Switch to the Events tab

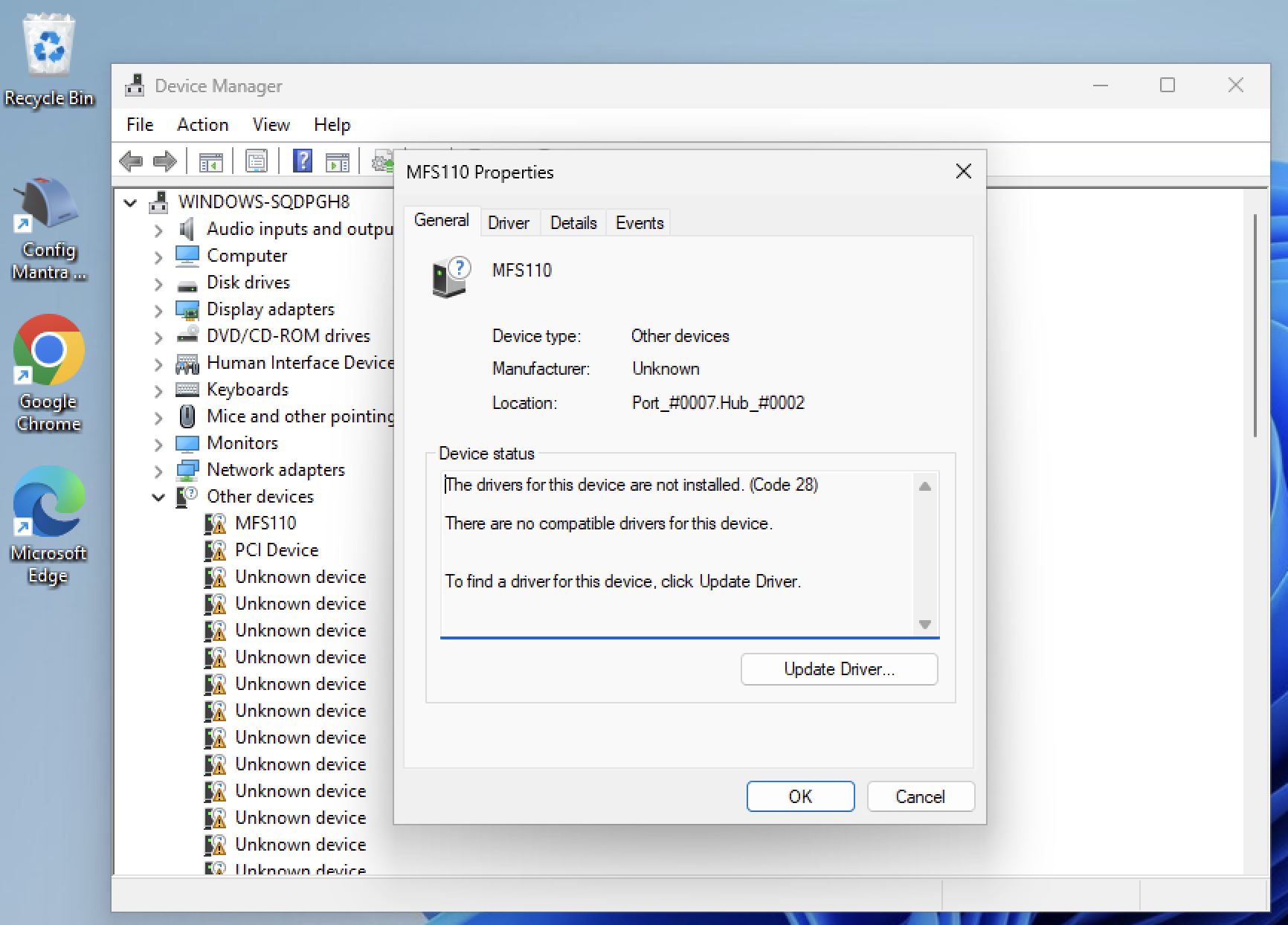[640, 223]
